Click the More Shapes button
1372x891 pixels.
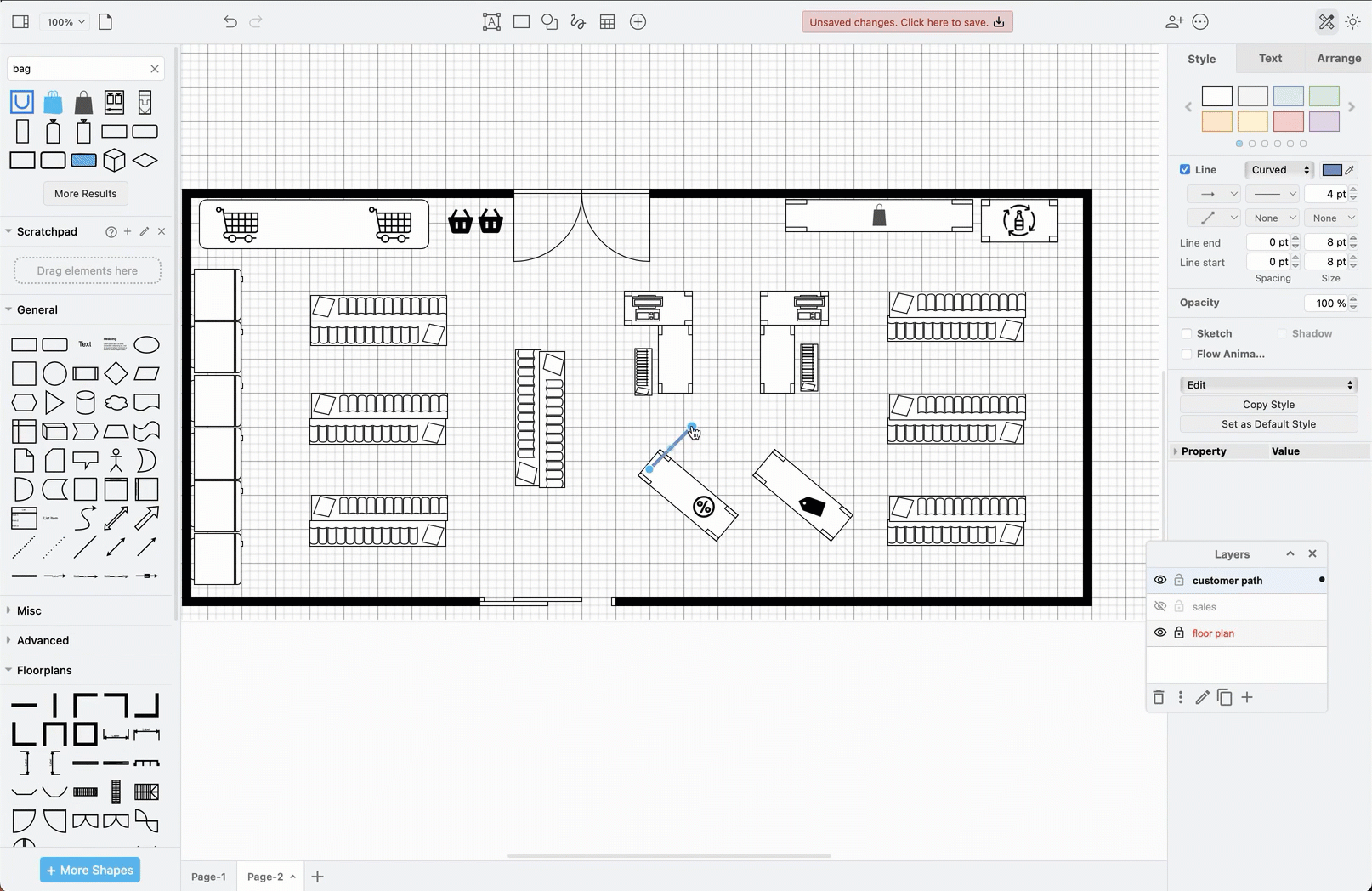[x=89, y=870]
